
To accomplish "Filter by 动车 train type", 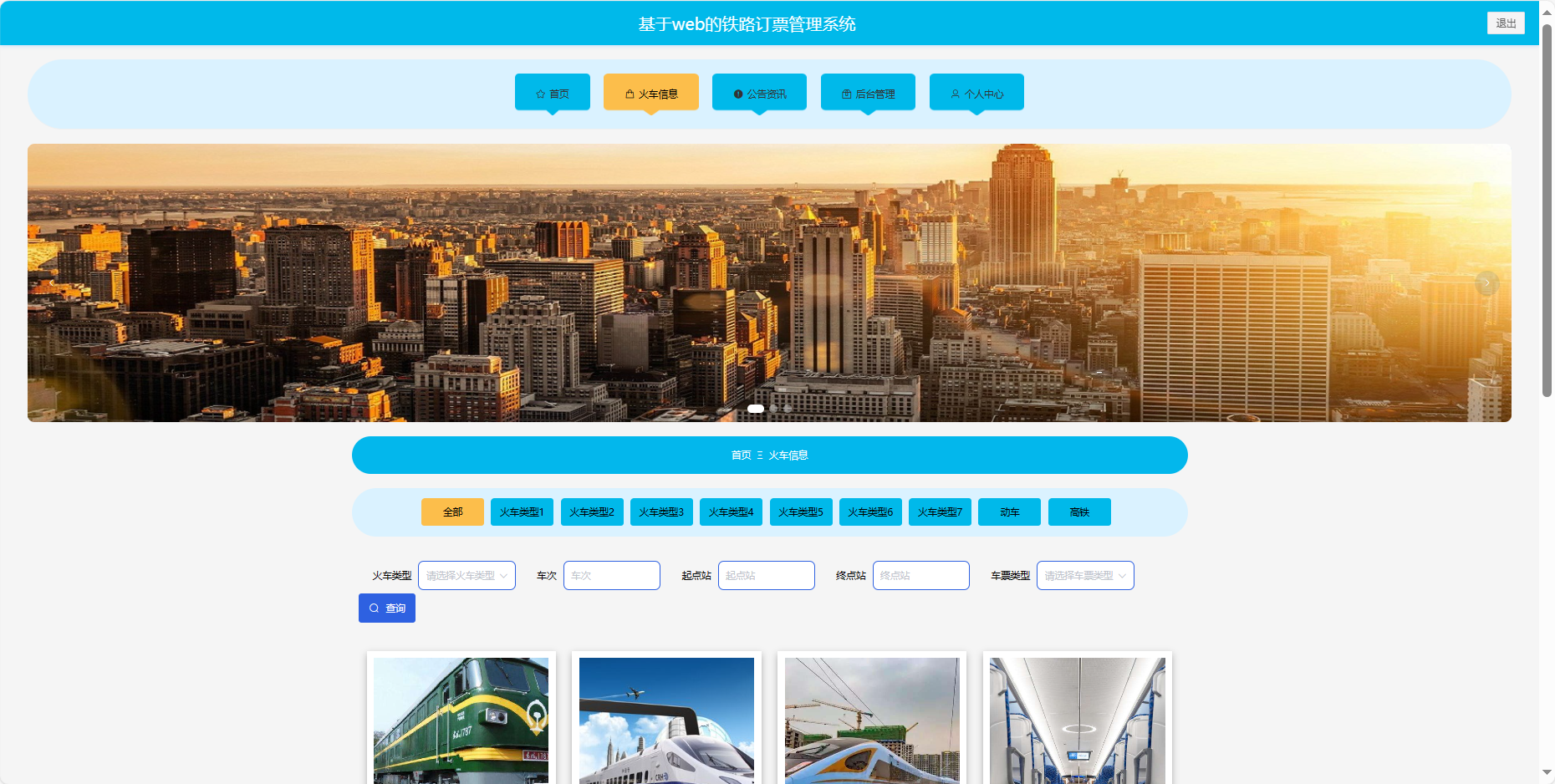I will coord(1009,512).
